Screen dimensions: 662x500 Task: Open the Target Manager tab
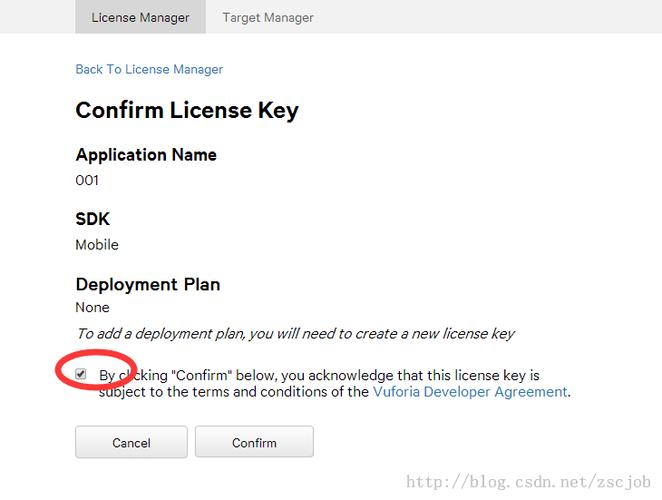(268, 17)
